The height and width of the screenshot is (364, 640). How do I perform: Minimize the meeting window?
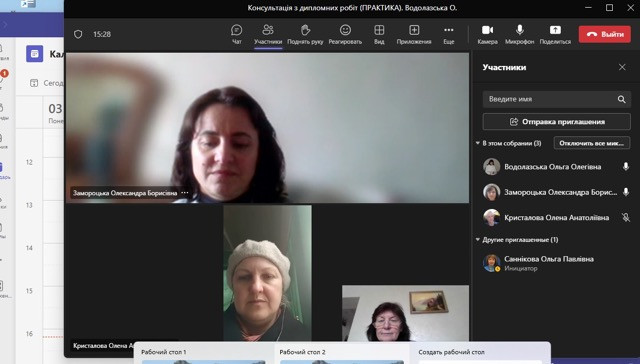click(x=588, y=8)
